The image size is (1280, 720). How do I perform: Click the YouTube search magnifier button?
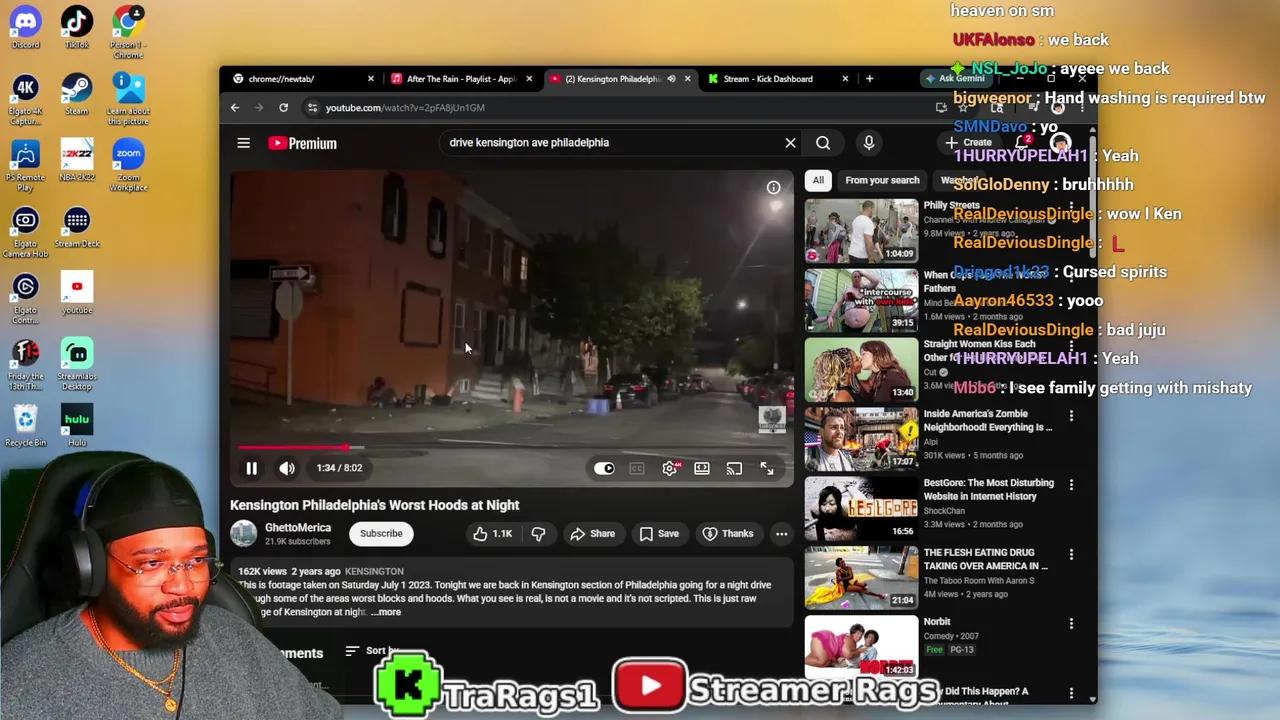(x=823, y=143)
